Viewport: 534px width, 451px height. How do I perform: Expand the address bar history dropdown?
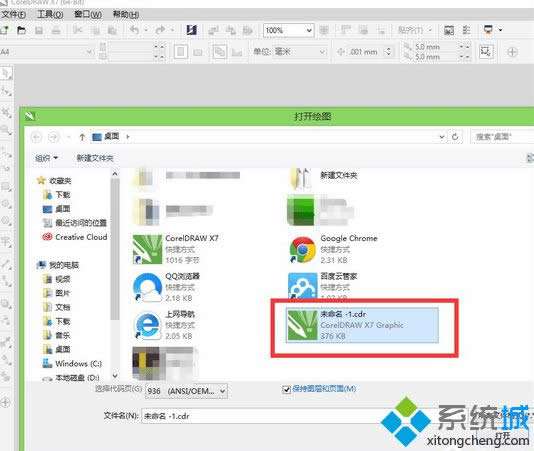point(442,137)
